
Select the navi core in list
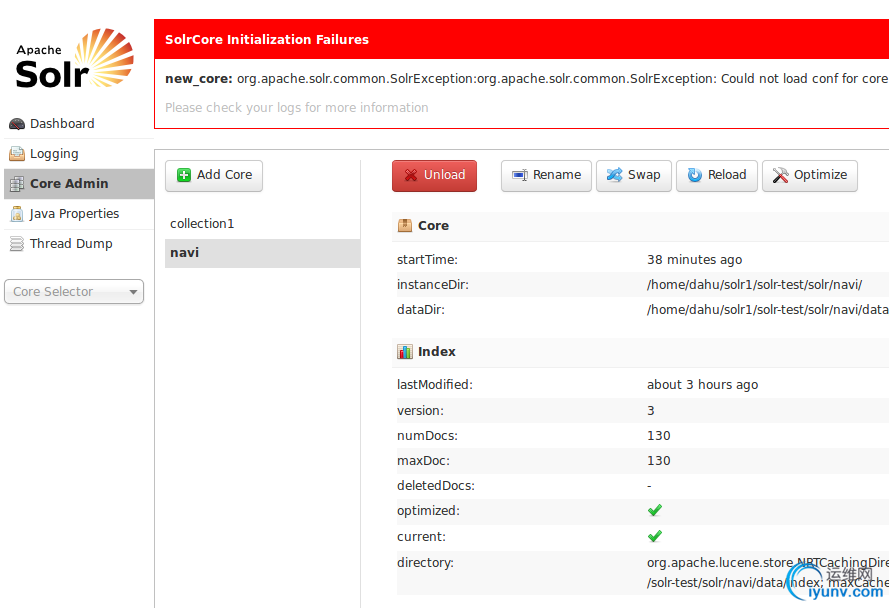coord(263,253)
